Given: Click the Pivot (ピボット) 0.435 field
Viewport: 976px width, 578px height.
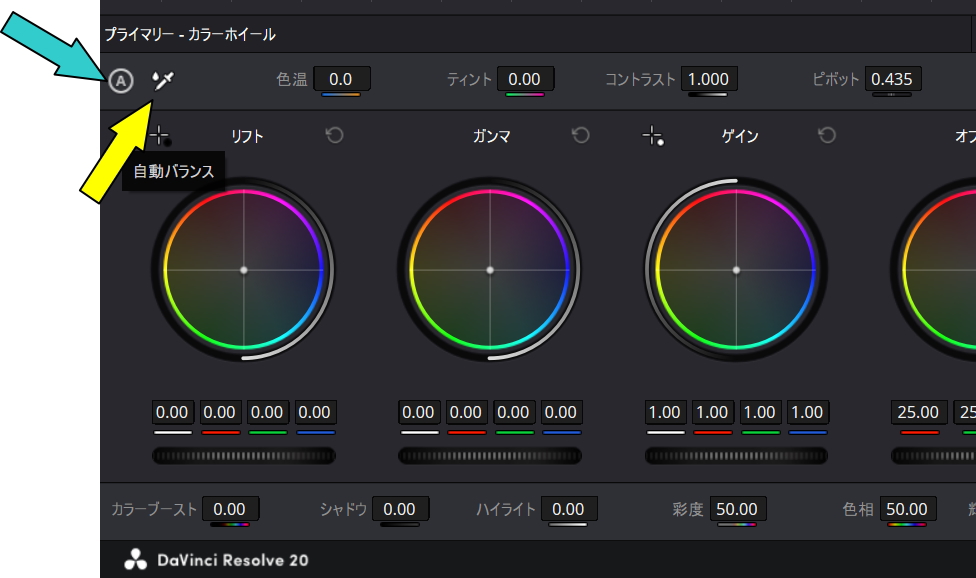Looking at the screenshot, I should 891,79.
